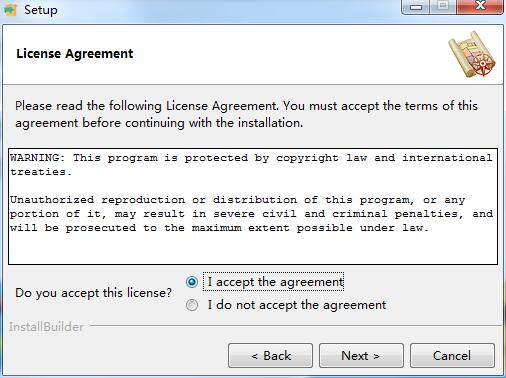Image resolution: width=506 pixels, height=378 pixels.
Task: Click the 'I accept the agreement' label text
Action: (275, 282)
